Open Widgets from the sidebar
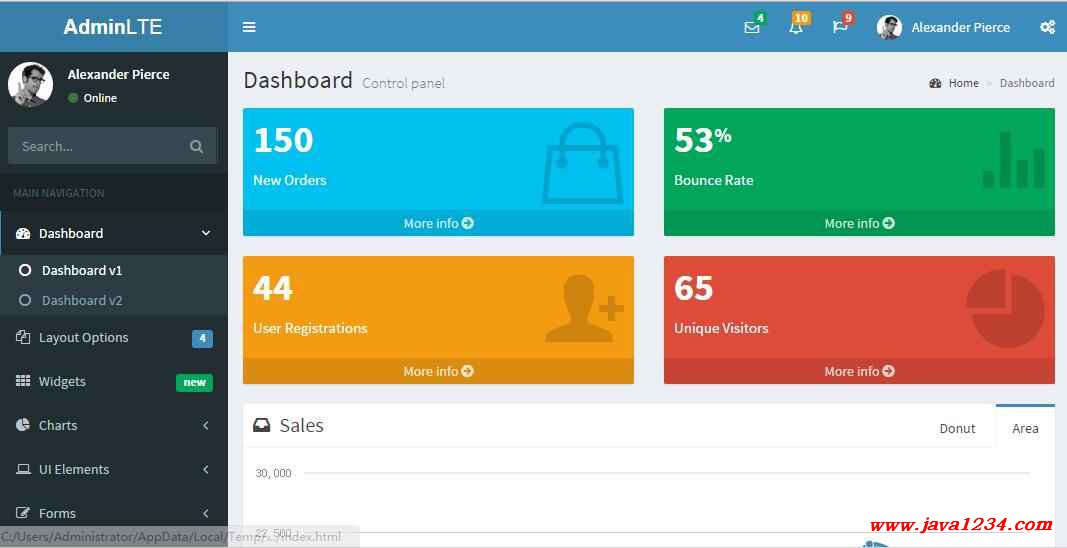 coord(62,381)
